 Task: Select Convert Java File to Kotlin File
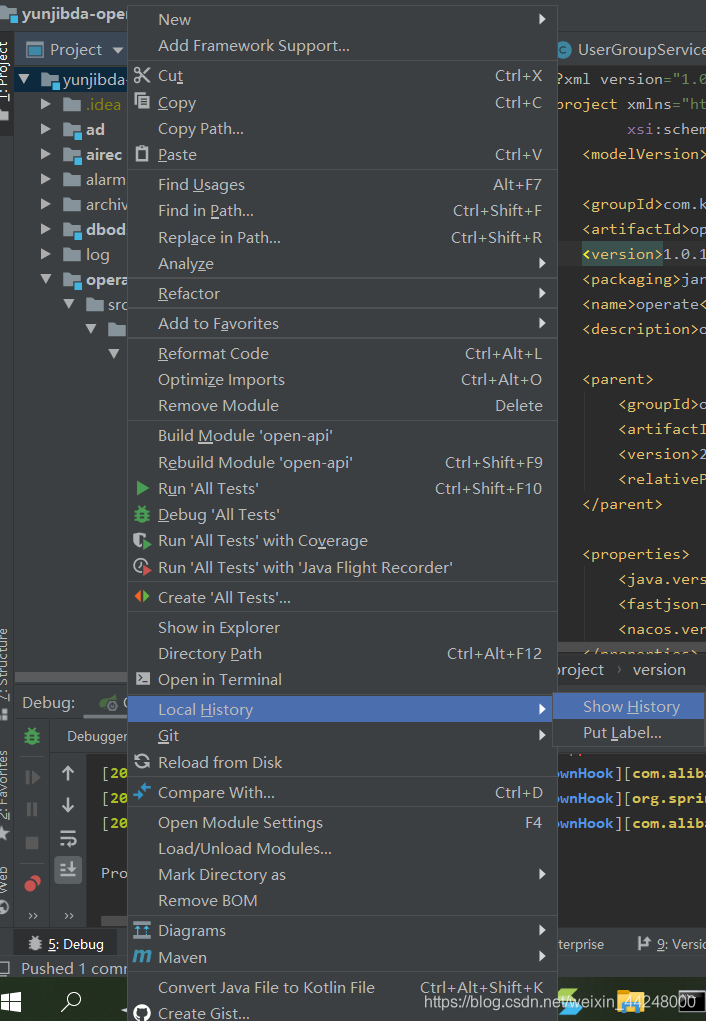pos(342,987)
